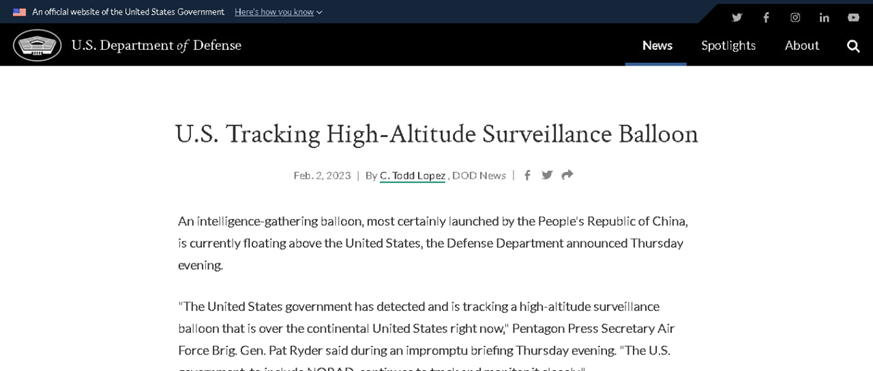The image size is (873, 371).
Task: Open the LinkedIn icon in top bar
Action: coord(824,17)
